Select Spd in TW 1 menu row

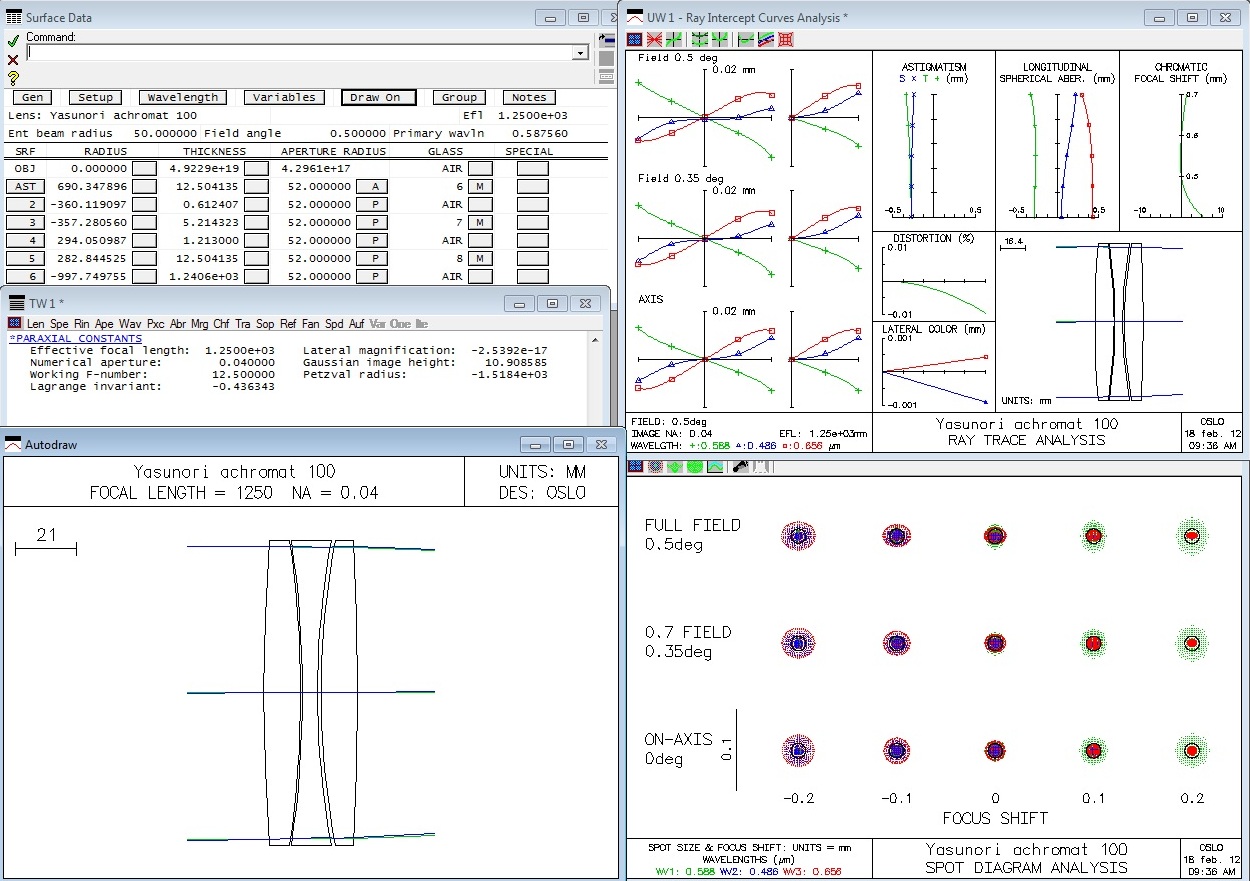coord(334,324)
